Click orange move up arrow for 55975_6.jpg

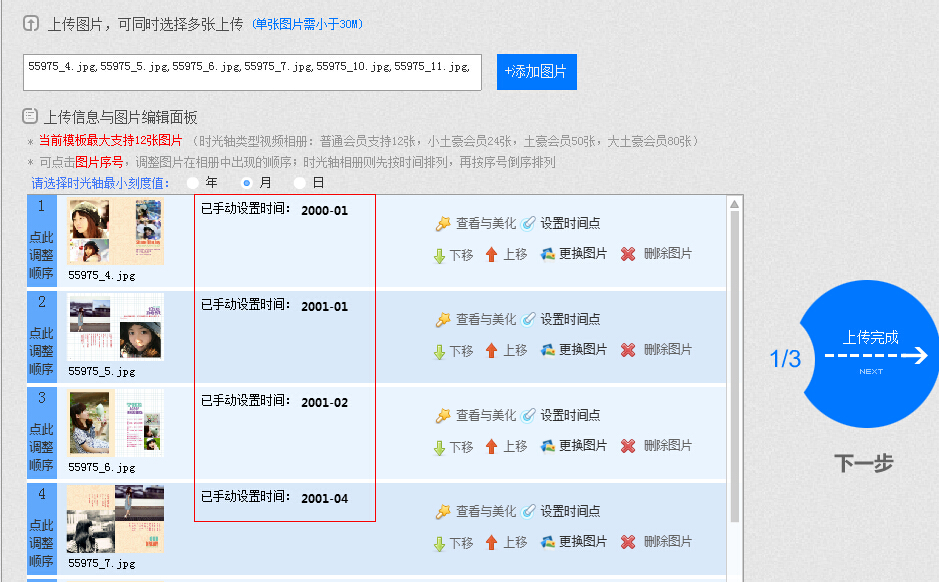click(491, 446)
